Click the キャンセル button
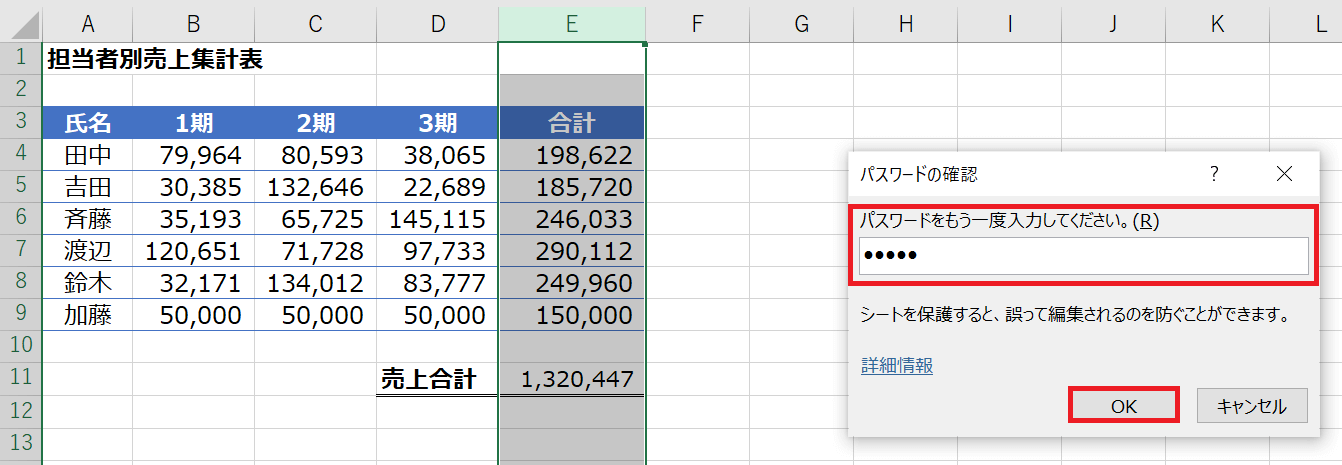 (x=1250, y=406)
